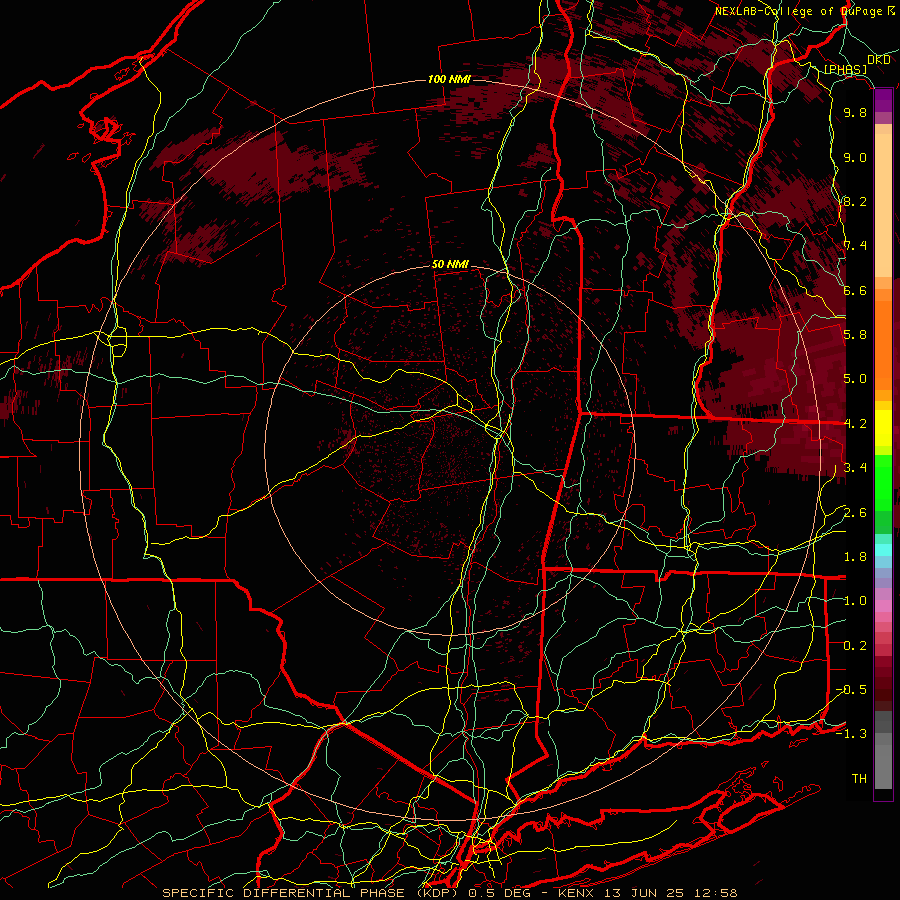
Task: Click the "100 NMI" range ring label
Action: coord(449,79)
